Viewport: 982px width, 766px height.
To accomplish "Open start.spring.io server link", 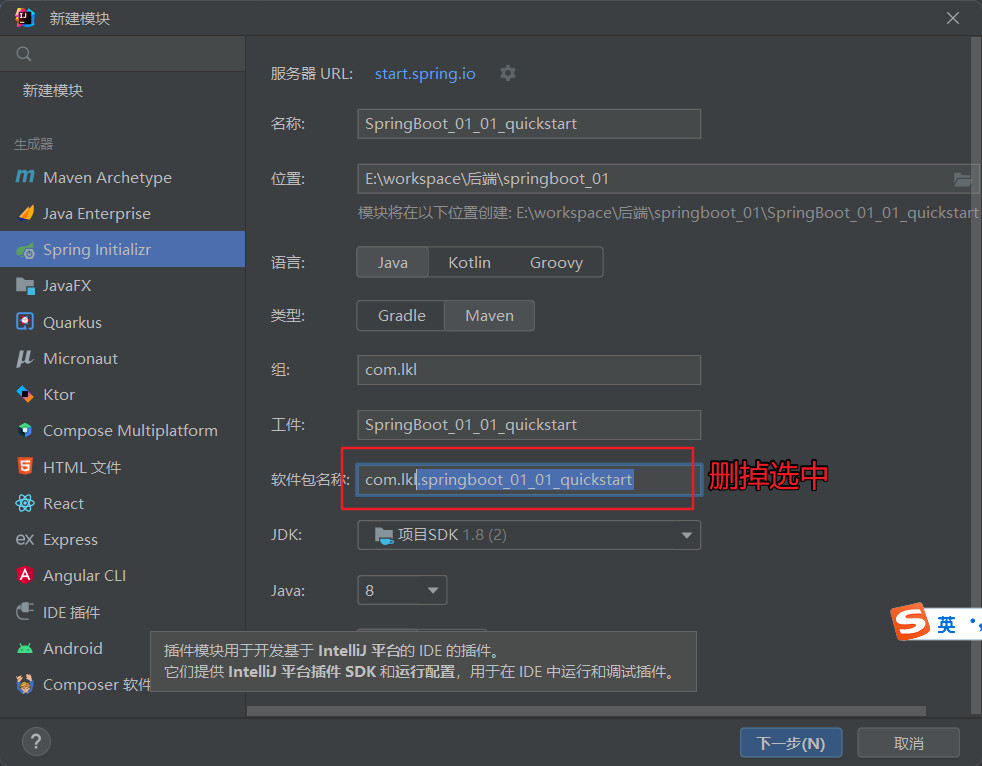I will click(x=425, y=73).
